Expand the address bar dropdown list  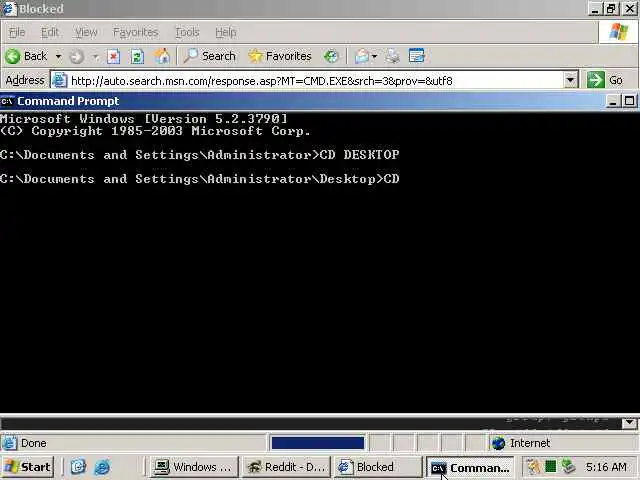click(571, 80)
